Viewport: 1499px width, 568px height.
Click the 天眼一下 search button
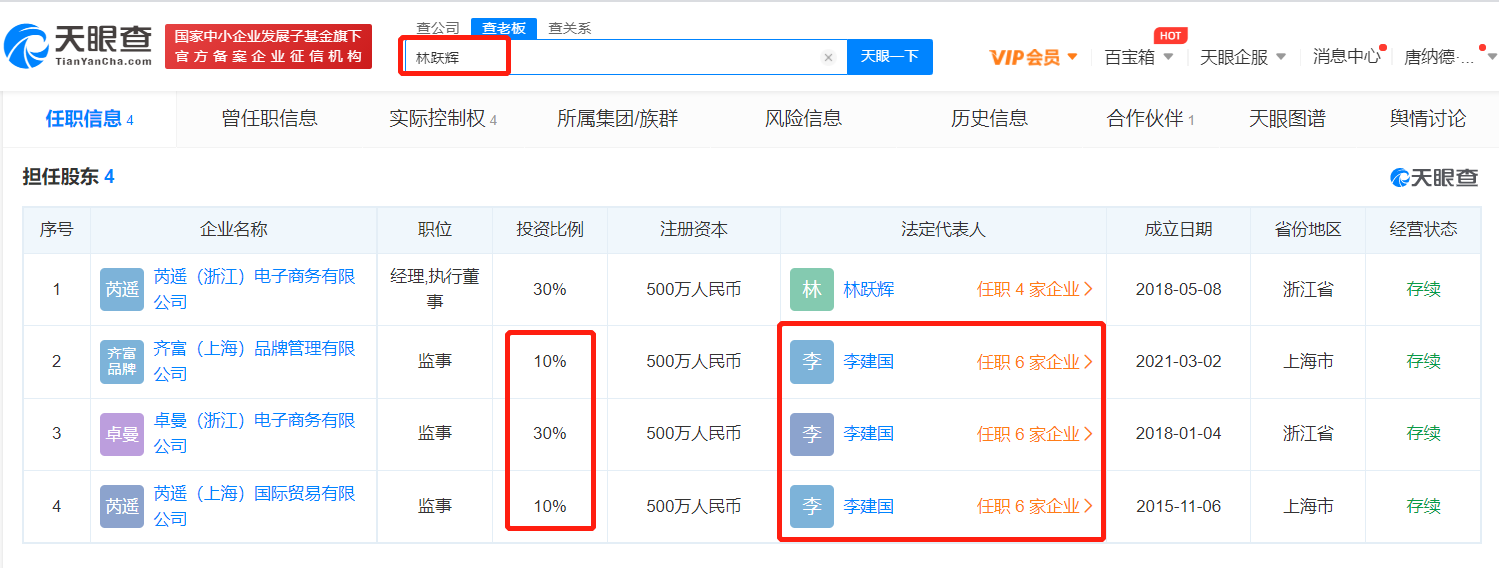[x=890, y=57]
